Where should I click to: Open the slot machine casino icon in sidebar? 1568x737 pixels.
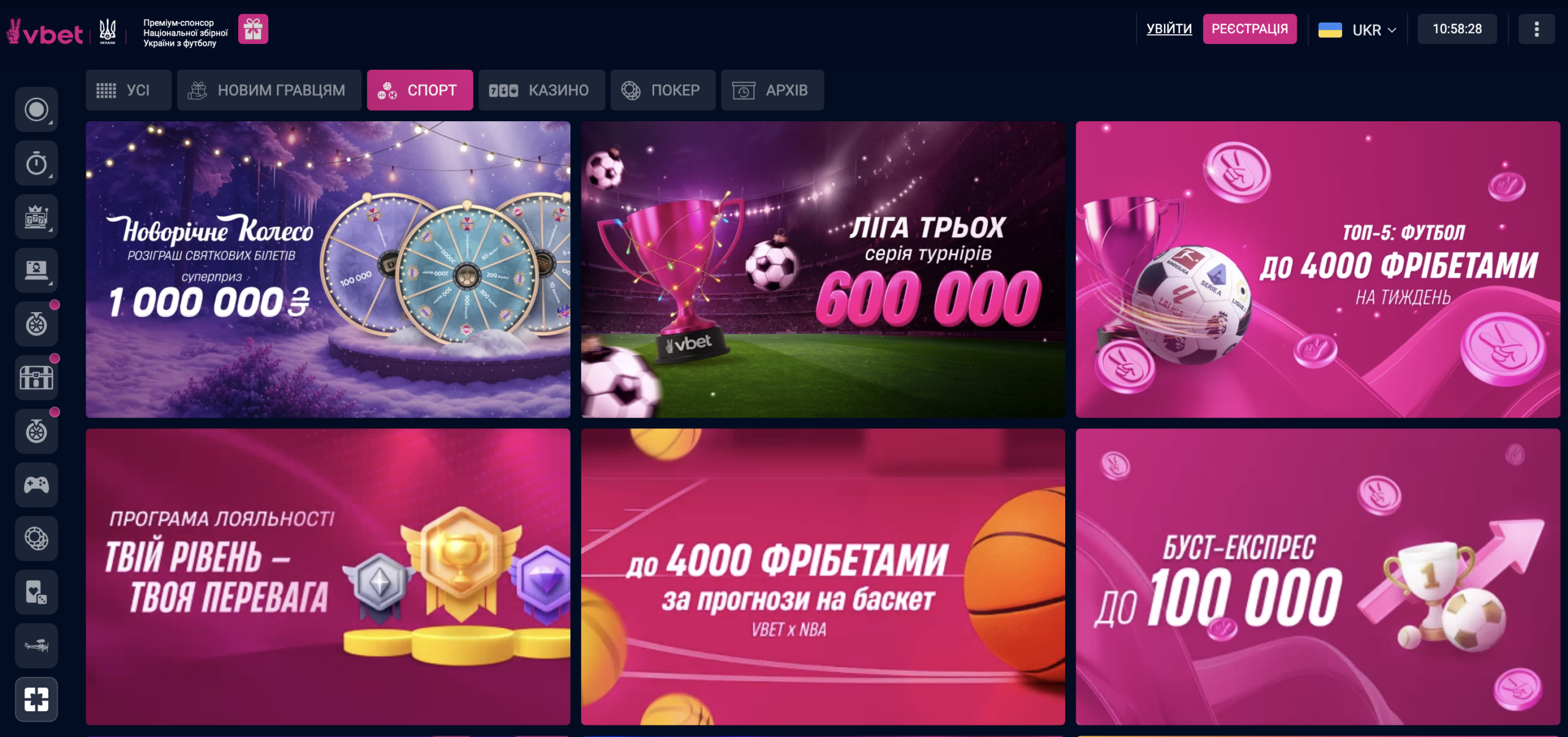point(36,217)
